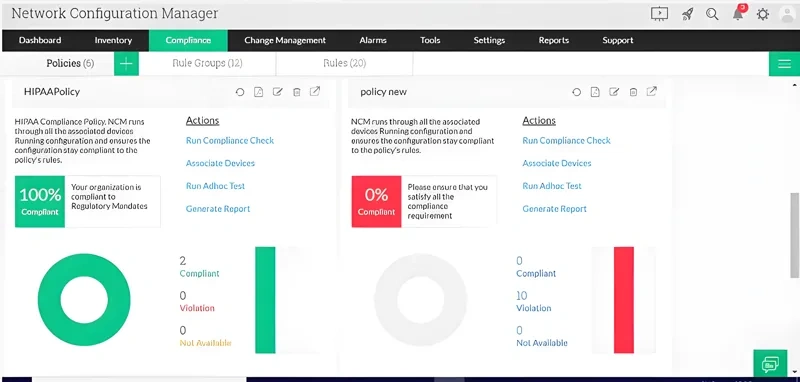Open the live chat icon
Viewport: 800px width, 382px height.
[x=770, y=364]
